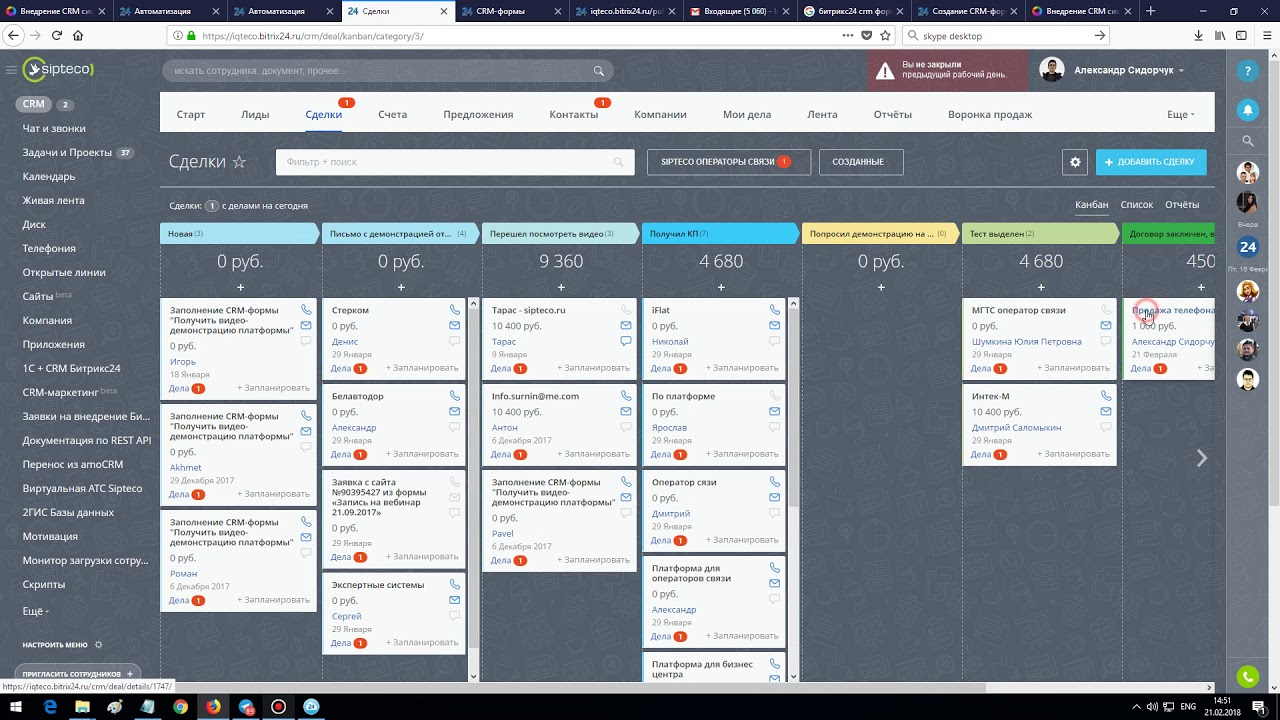Click phone icon on the Стерком card
1280x720 pixels.
point(454,310)
